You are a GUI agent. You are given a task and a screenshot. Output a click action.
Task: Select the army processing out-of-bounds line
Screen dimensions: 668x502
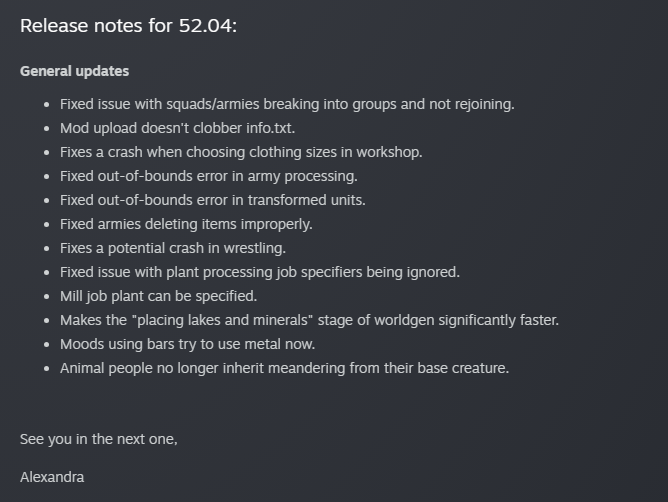point(208,176)
